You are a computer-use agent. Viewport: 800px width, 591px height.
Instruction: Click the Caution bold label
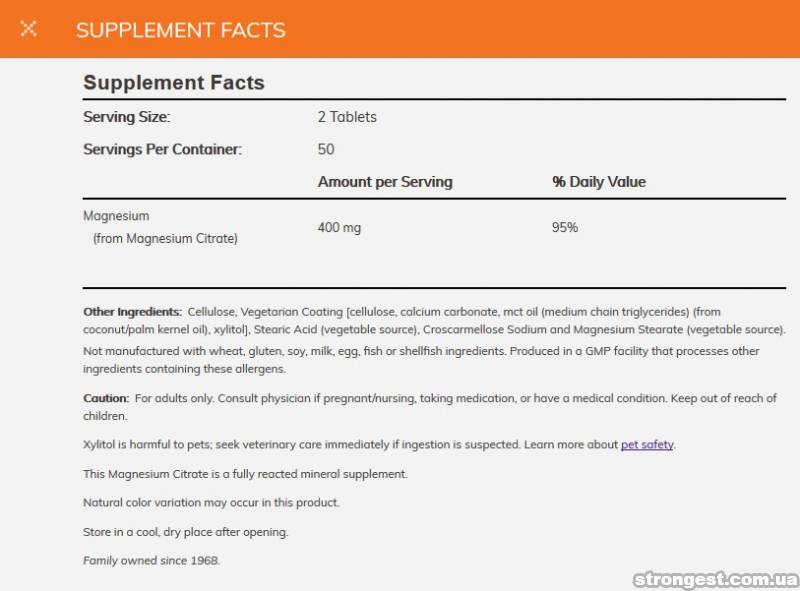(x=106, y=398)
